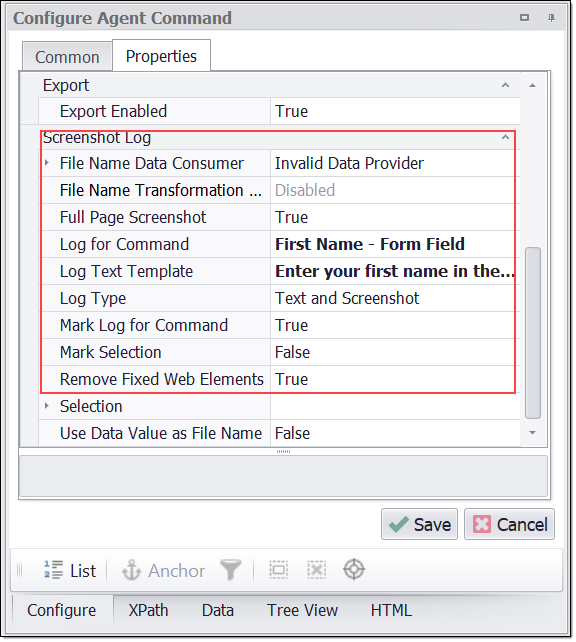The image size is (576, 642).
Task: Click the clear selection X icon
Action: pyautogui.click(x=316, y=570)
